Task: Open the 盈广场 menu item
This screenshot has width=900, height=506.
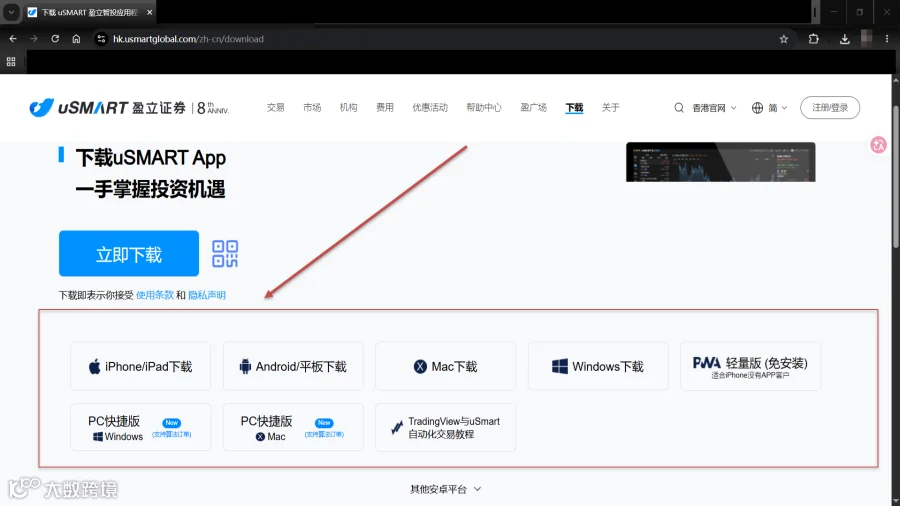Action: 533,107
